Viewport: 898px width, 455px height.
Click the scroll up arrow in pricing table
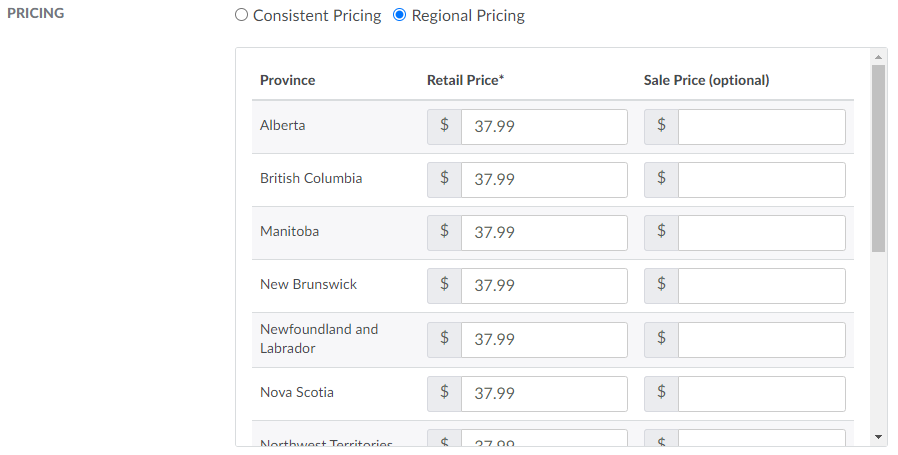pyautogui.click(x=878, y=56)
